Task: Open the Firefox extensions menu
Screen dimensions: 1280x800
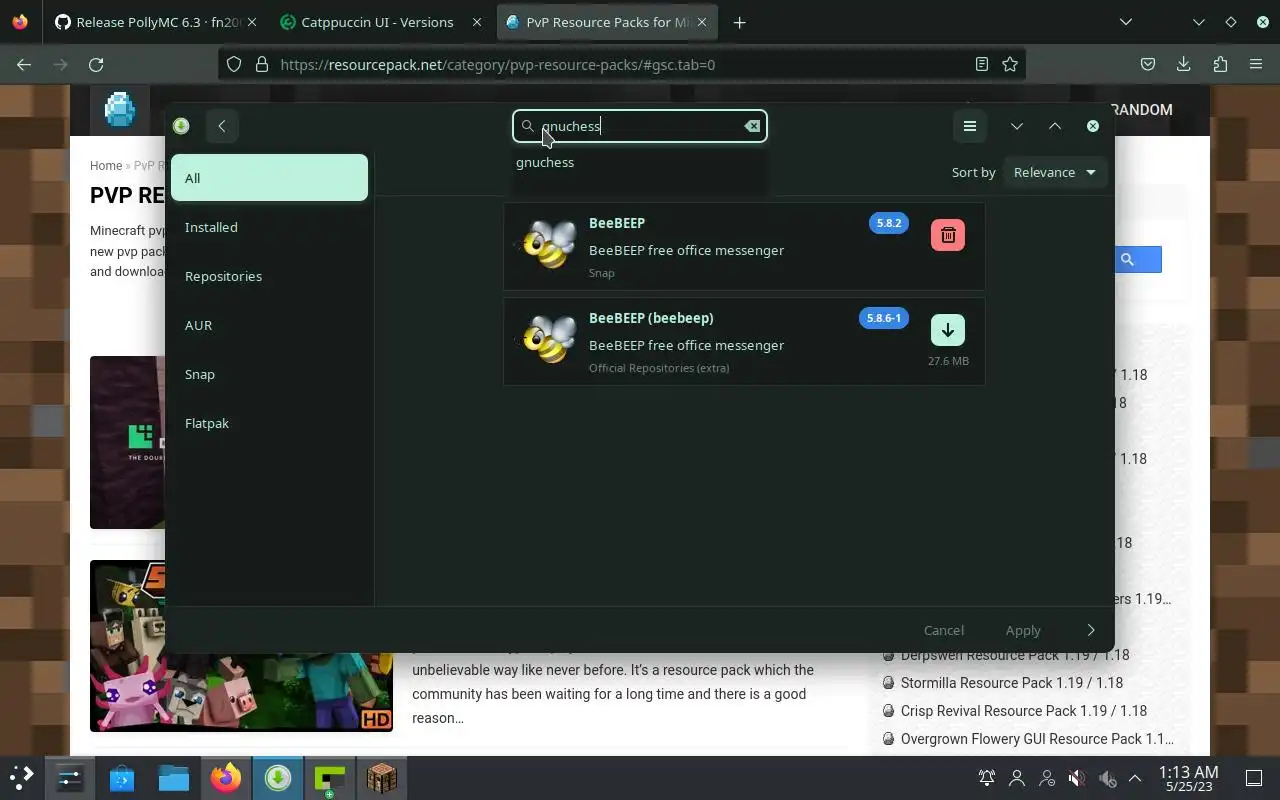Action: [x=1220, y=64]
